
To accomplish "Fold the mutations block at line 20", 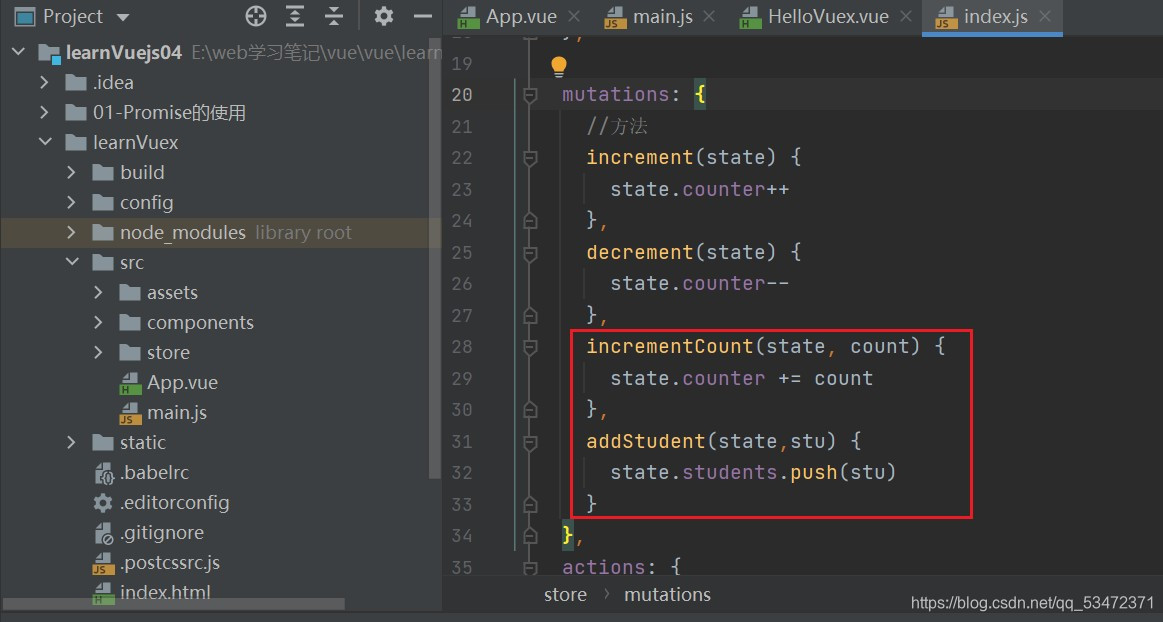I will tap(530, 95).
